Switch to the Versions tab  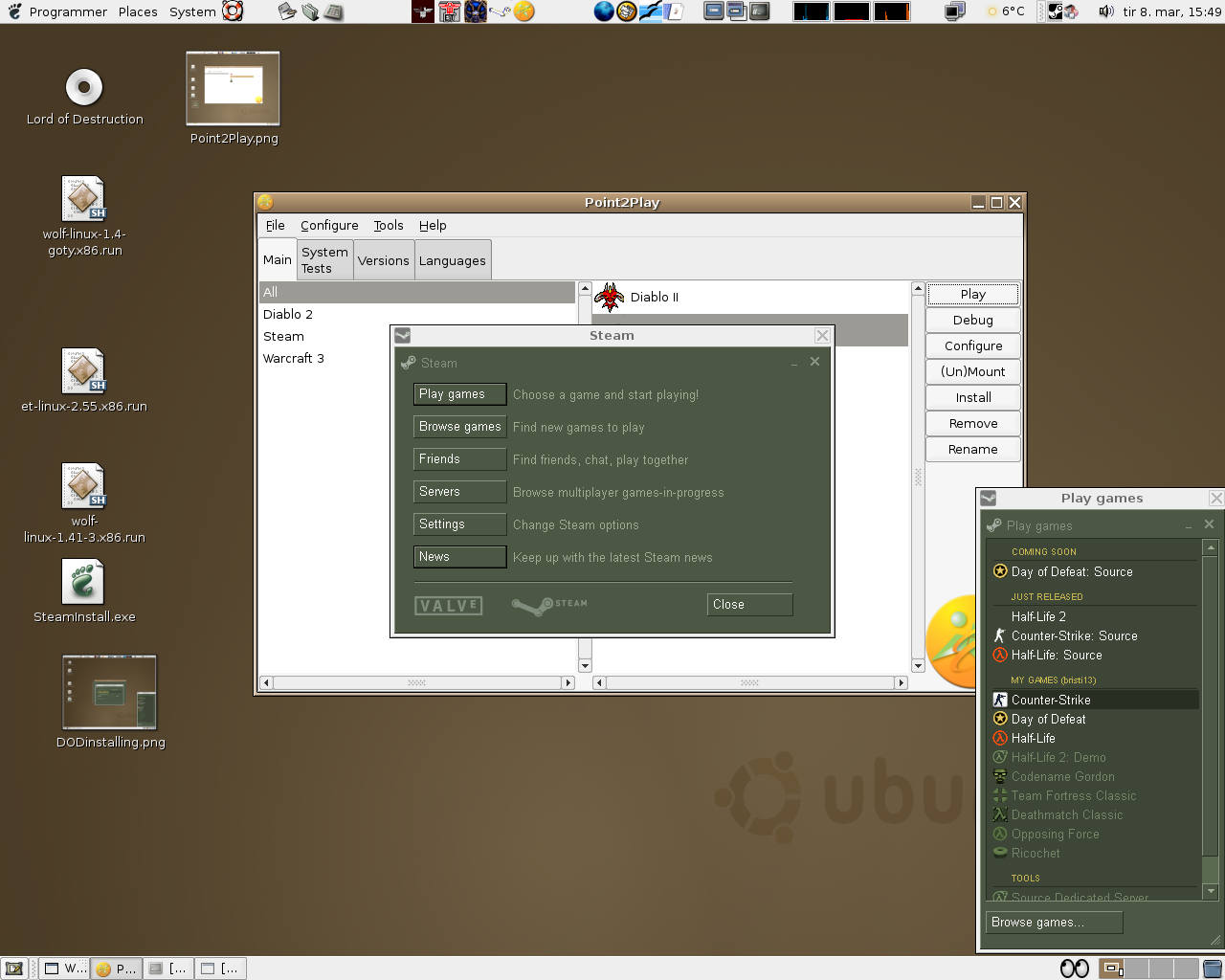point(384,260)
